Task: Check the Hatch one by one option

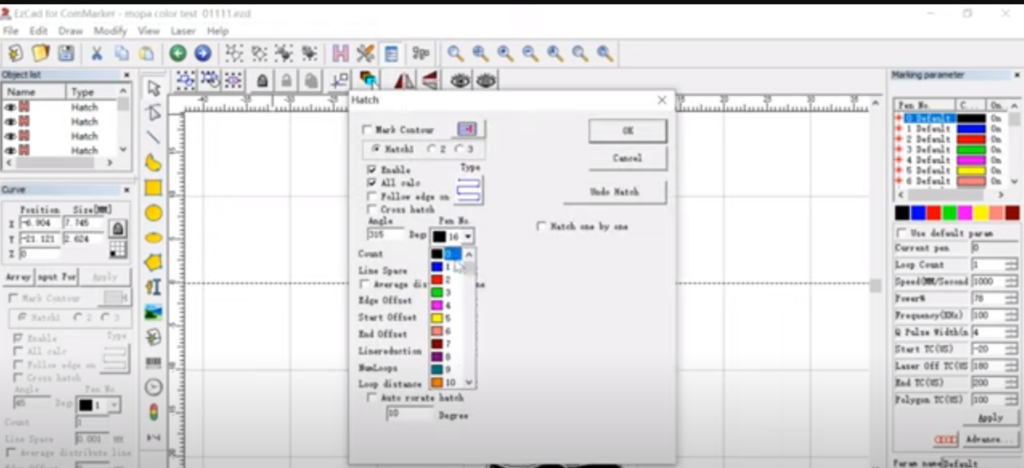Action: 541,227
